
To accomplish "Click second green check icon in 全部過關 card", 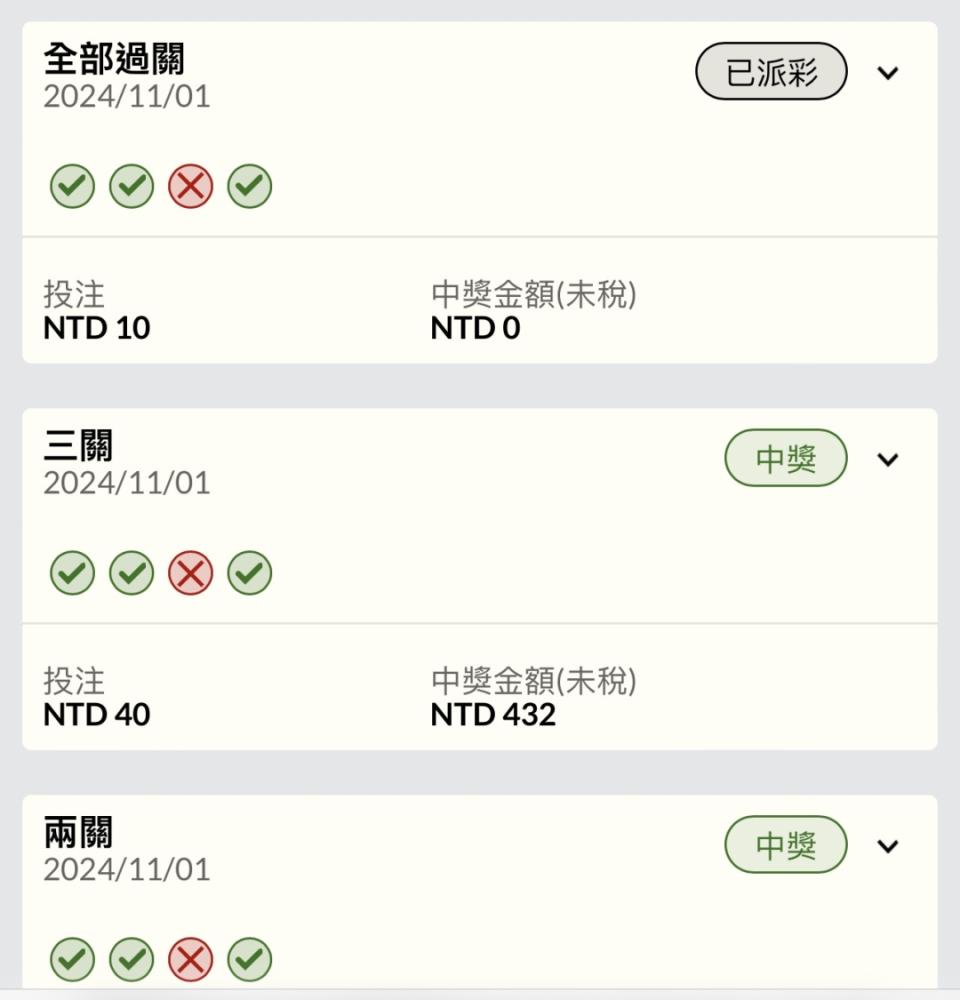I will coord(131,186).
